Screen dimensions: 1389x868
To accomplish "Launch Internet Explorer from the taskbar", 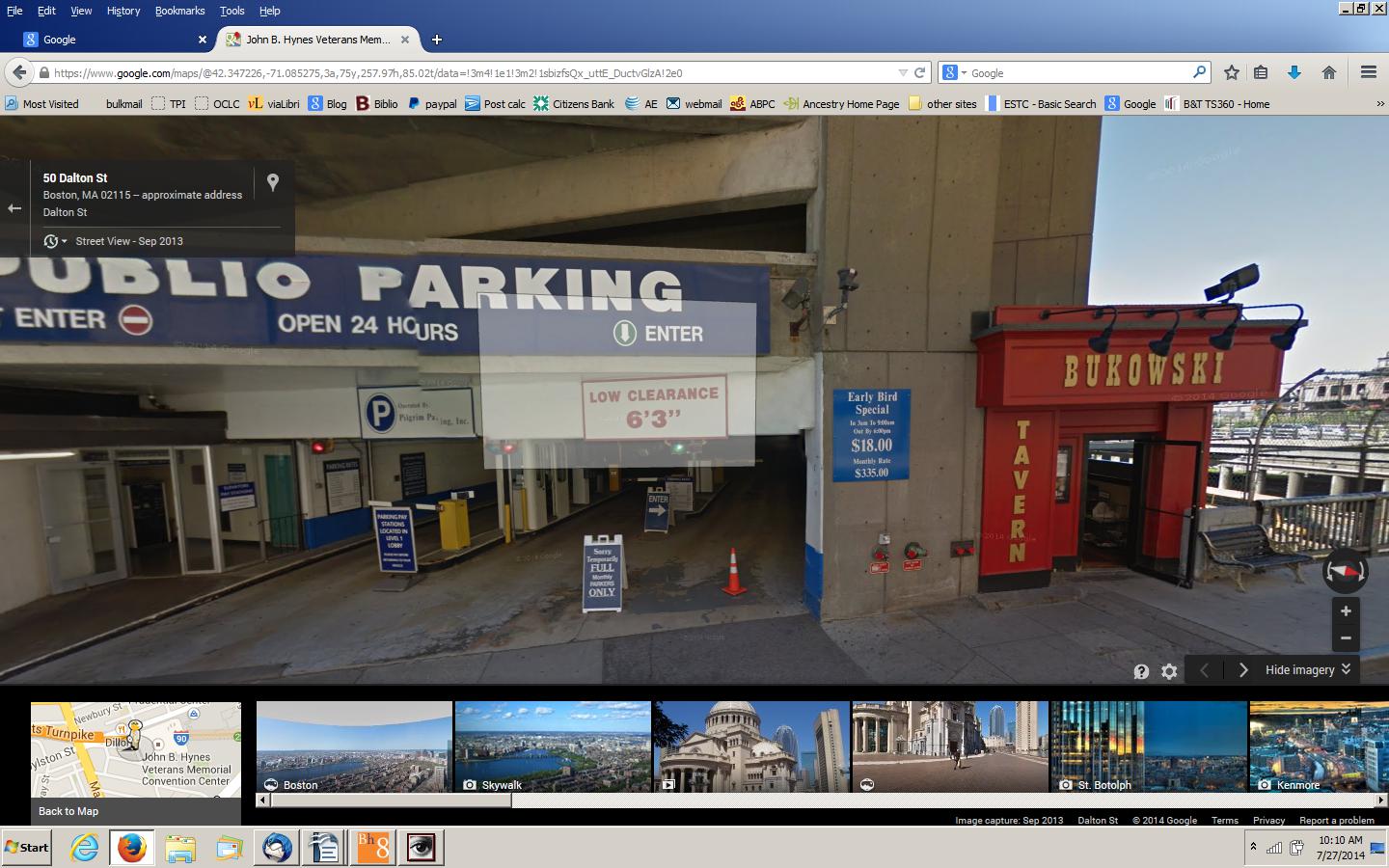I will pos(85,848).
